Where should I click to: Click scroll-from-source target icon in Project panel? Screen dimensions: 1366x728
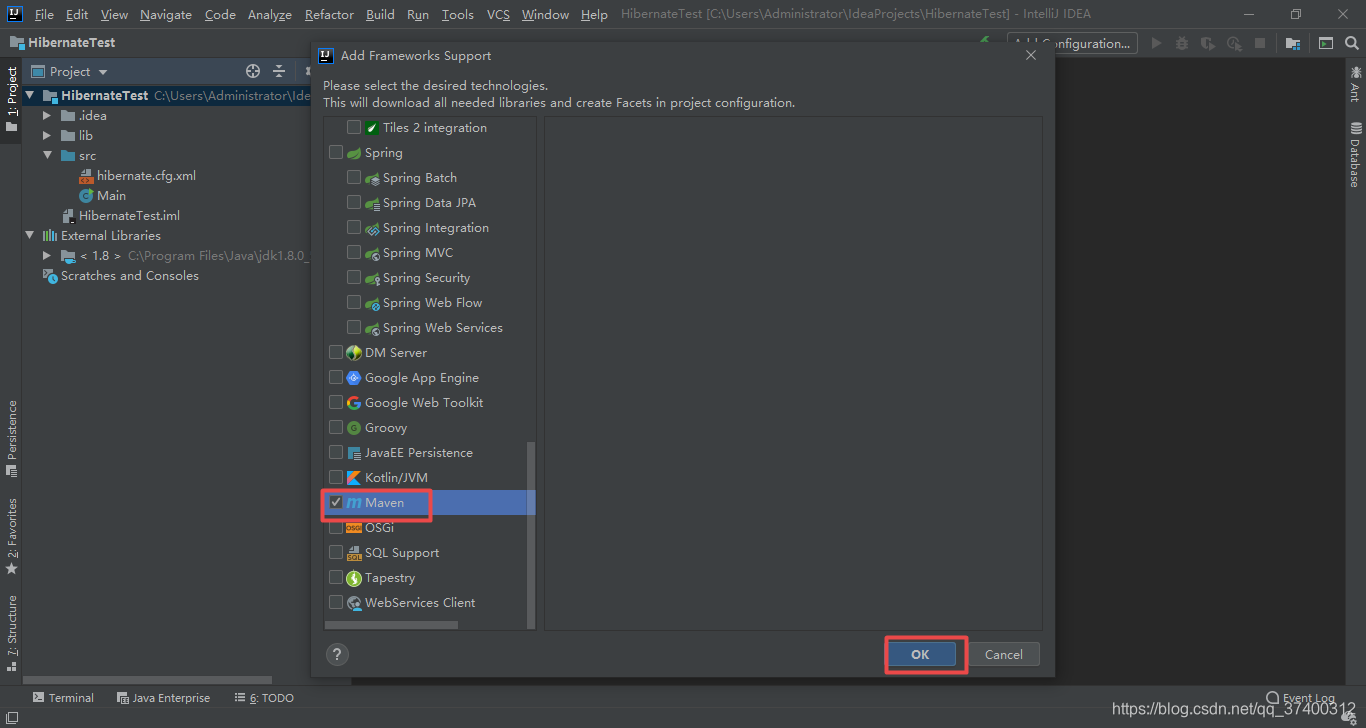(x=253, y=71)
